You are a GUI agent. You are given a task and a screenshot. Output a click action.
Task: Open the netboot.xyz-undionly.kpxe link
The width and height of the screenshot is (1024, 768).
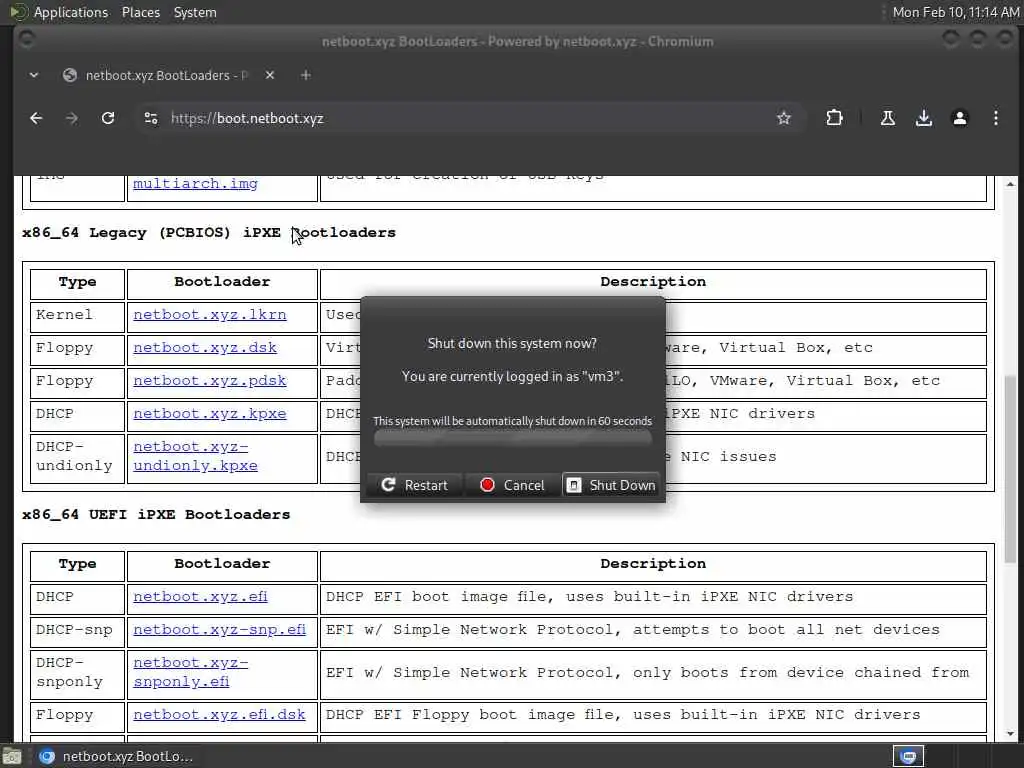(195, 456)
